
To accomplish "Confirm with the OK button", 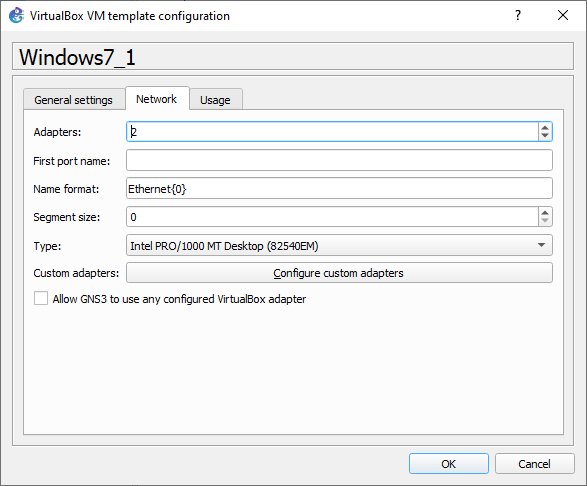I will 448,464.
